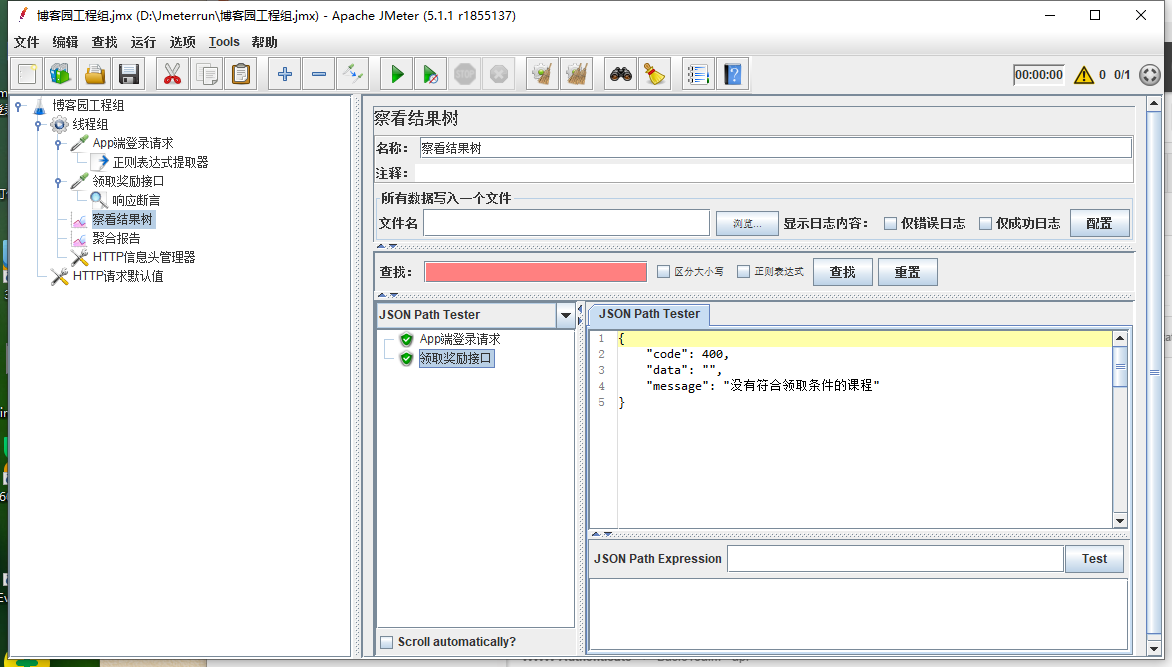The image size is (1172, 667).
Task: Select the JSON Path Tester tab
Action: pos(649,314)
